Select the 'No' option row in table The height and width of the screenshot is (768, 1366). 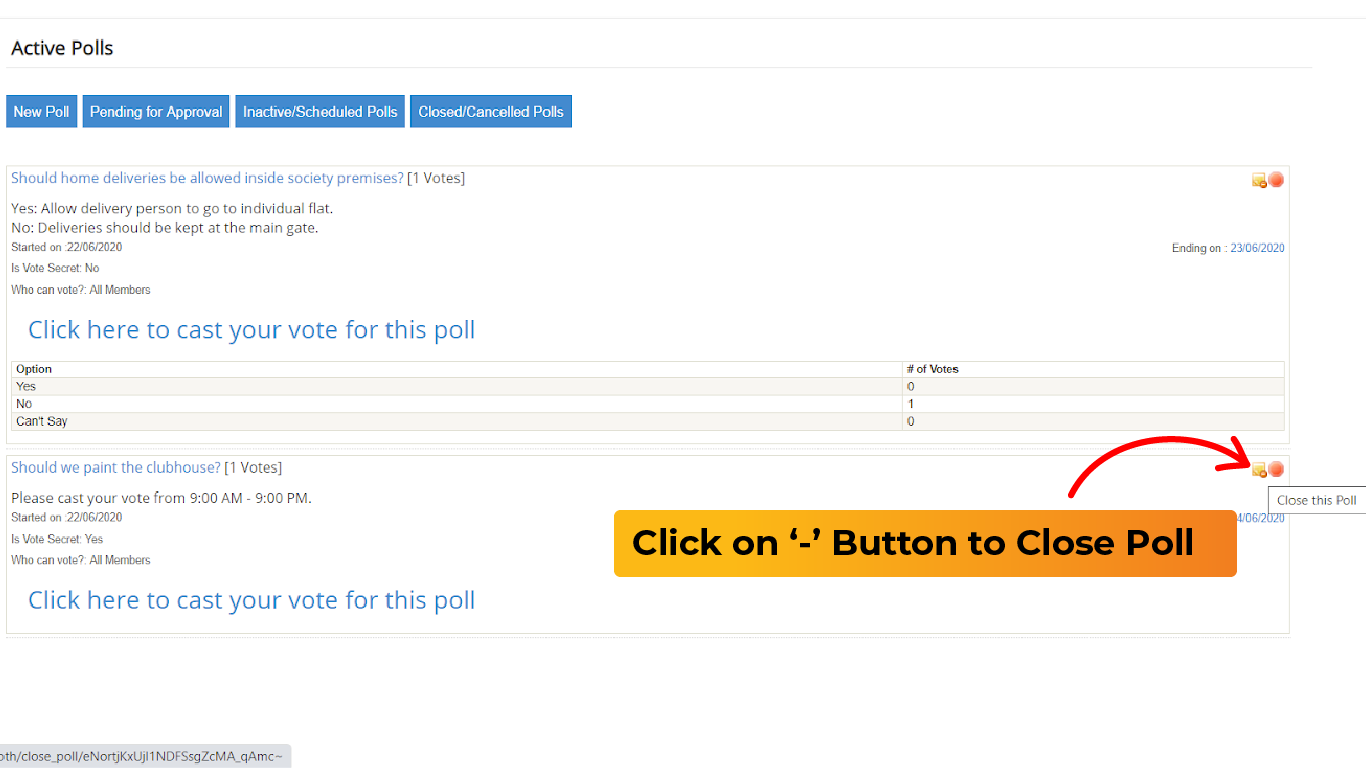tap(648, 404)
